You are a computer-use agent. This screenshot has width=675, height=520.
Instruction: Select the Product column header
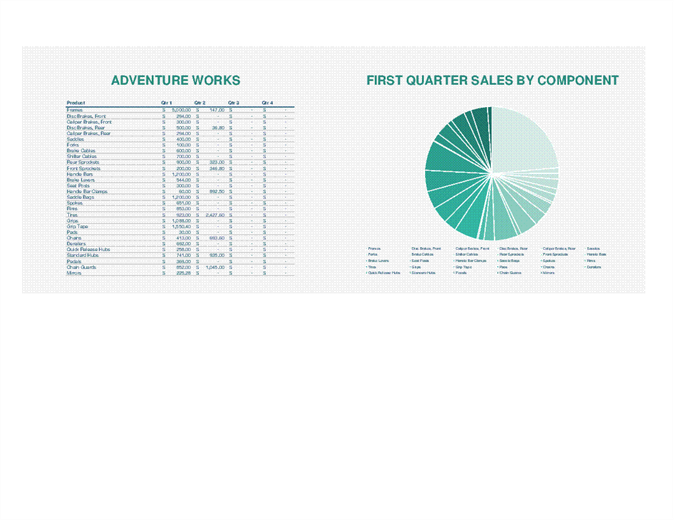click(x=76, y=103)
